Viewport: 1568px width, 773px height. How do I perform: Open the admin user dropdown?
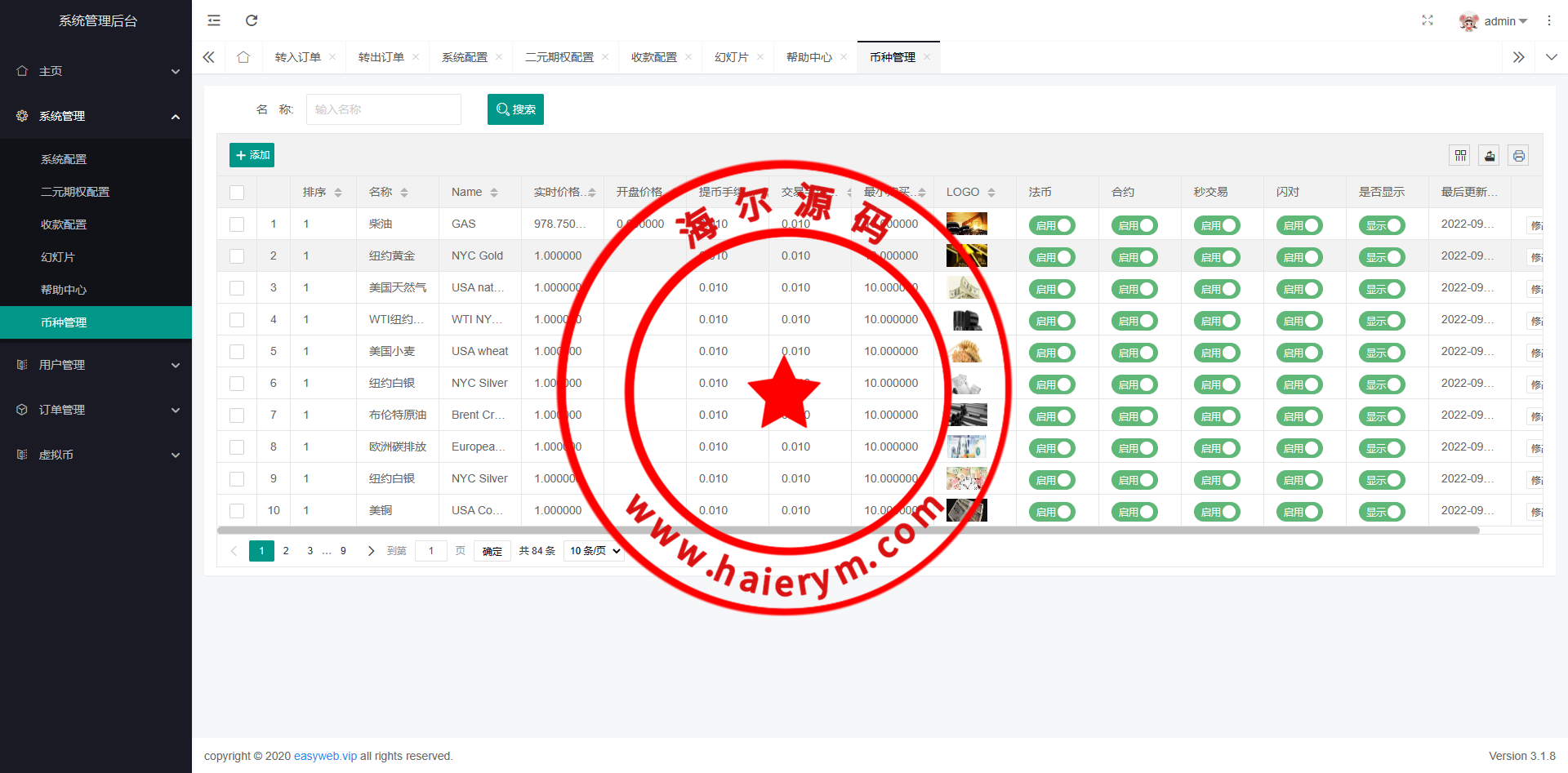coord(1494,21)
